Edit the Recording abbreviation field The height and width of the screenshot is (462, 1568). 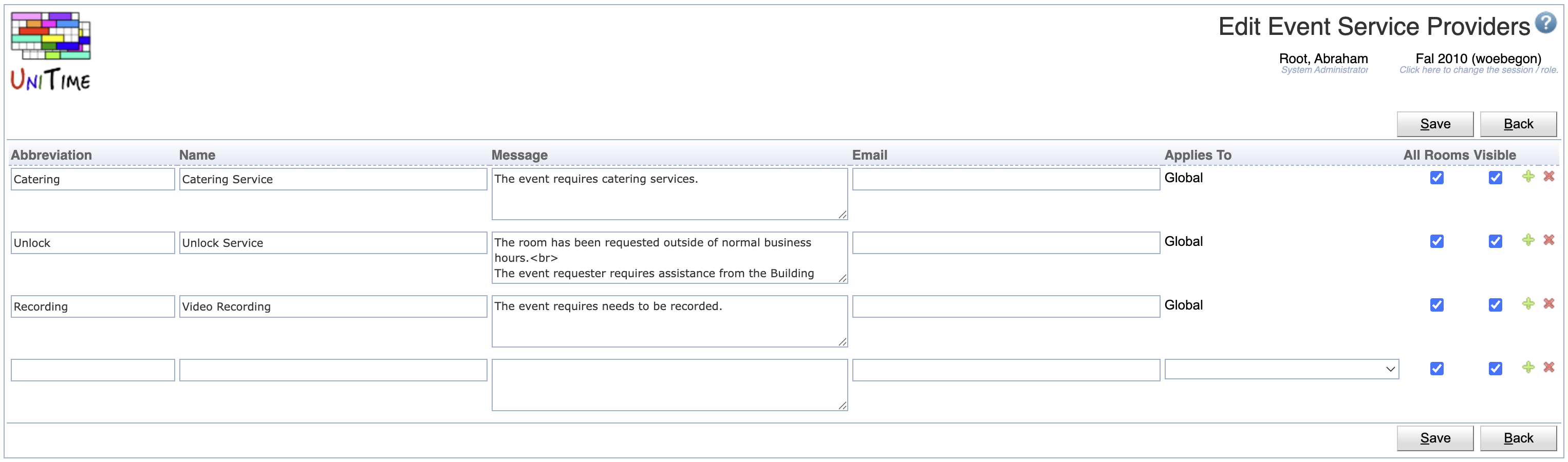click(x=92, y=306)
